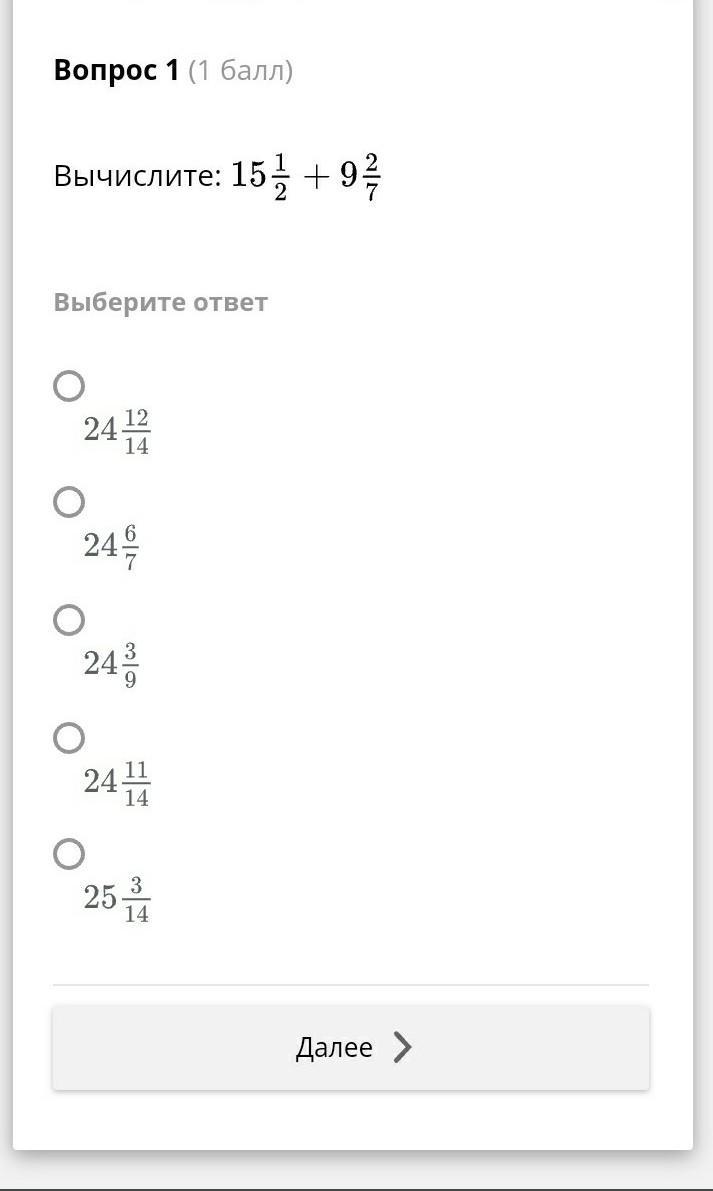Click the mixed number 15 1/2 term
The height and width of the screenshot is (1191, 713).
click(x=260, y=177)
